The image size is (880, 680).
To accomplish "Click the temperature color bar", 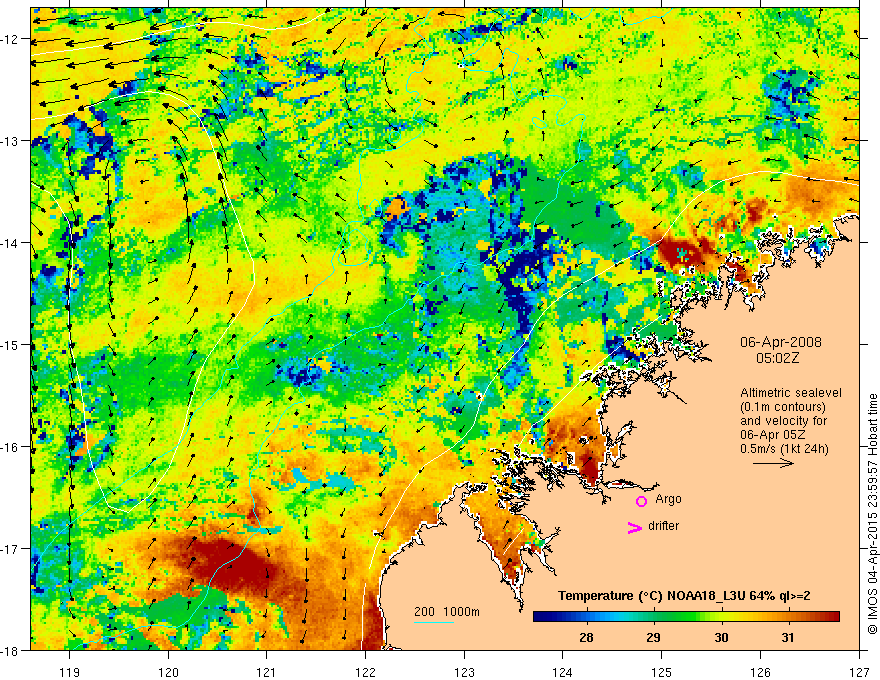I will click(686, 616).
